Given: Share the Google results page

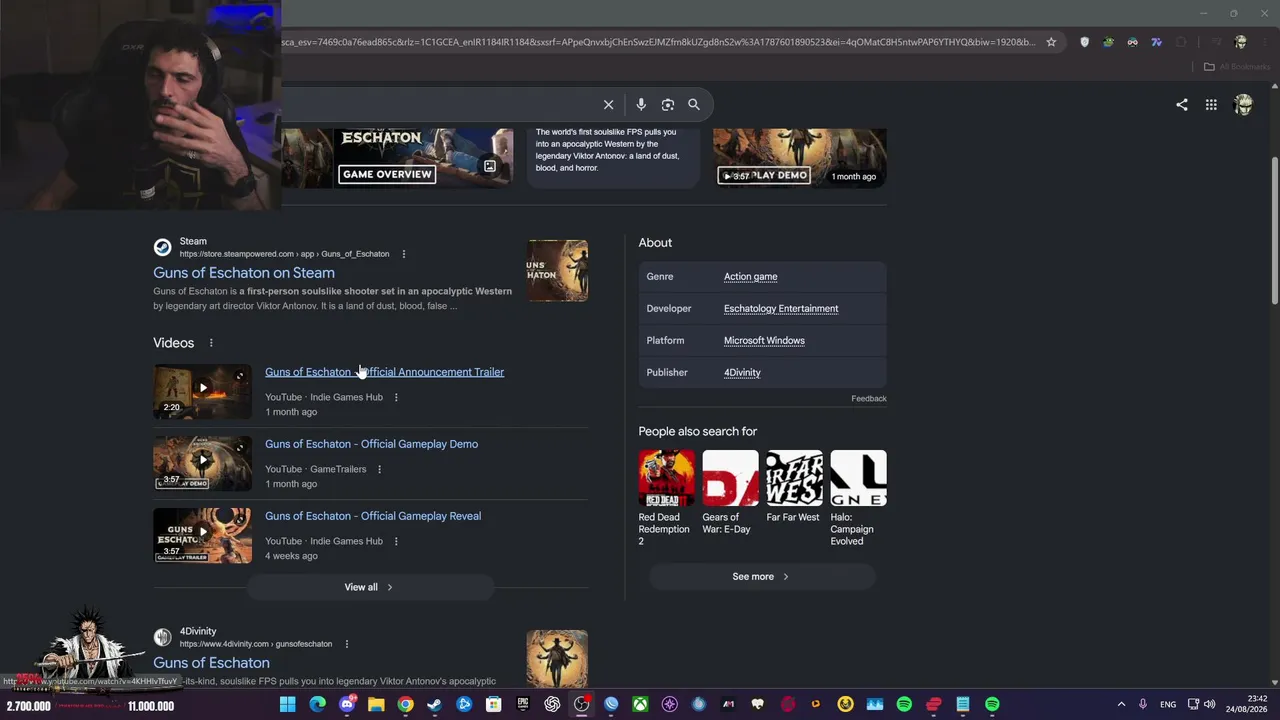Looking at the screenshot, I should pyautogui.click(x=1182, y=104).
